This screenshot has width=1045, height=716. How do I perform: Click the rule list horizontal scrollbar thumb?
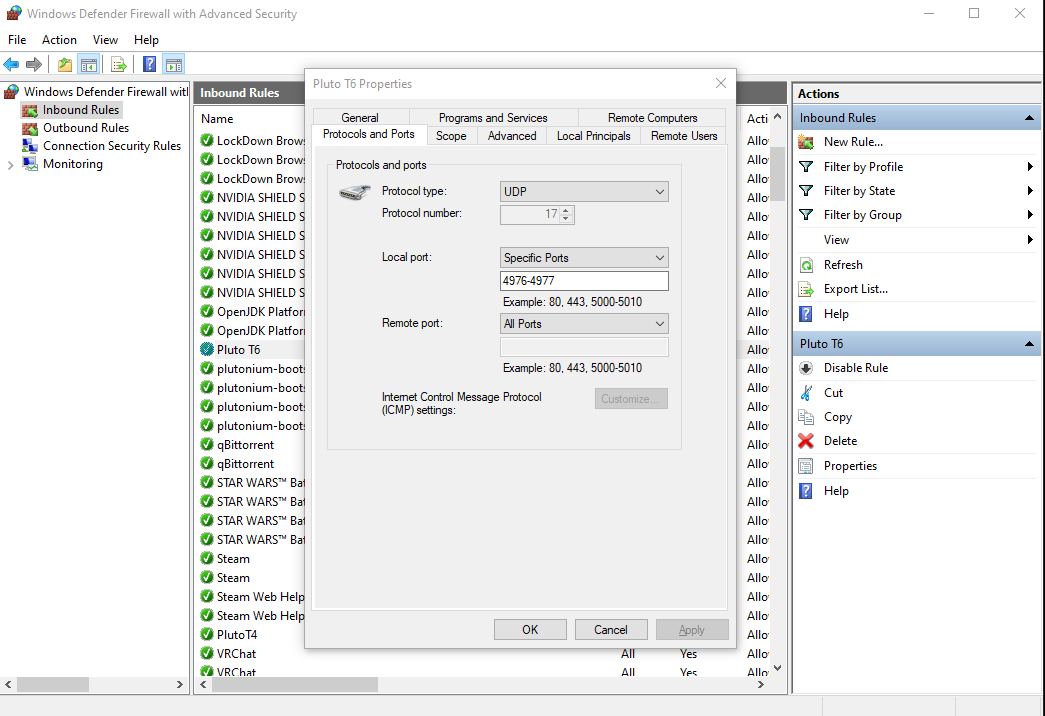point(295,685)
